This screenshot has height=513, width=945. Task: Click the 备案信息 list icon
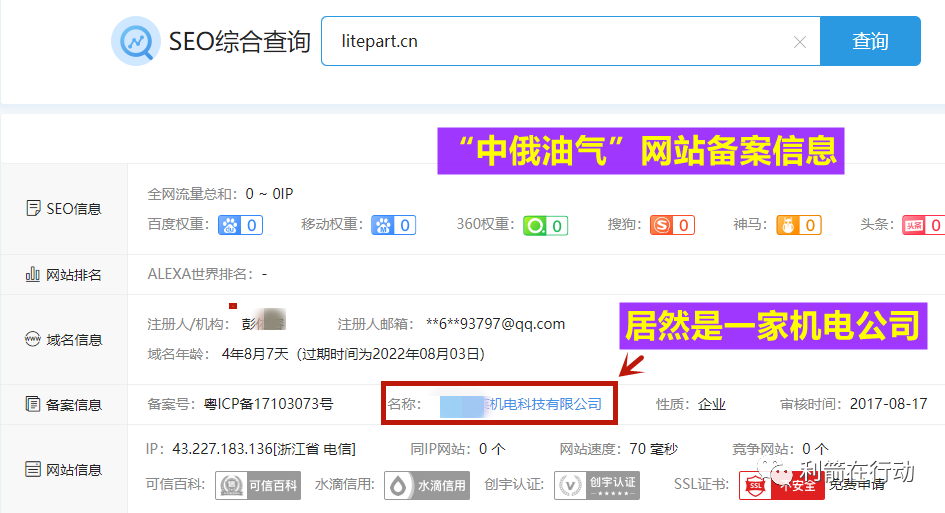(33, 404)
